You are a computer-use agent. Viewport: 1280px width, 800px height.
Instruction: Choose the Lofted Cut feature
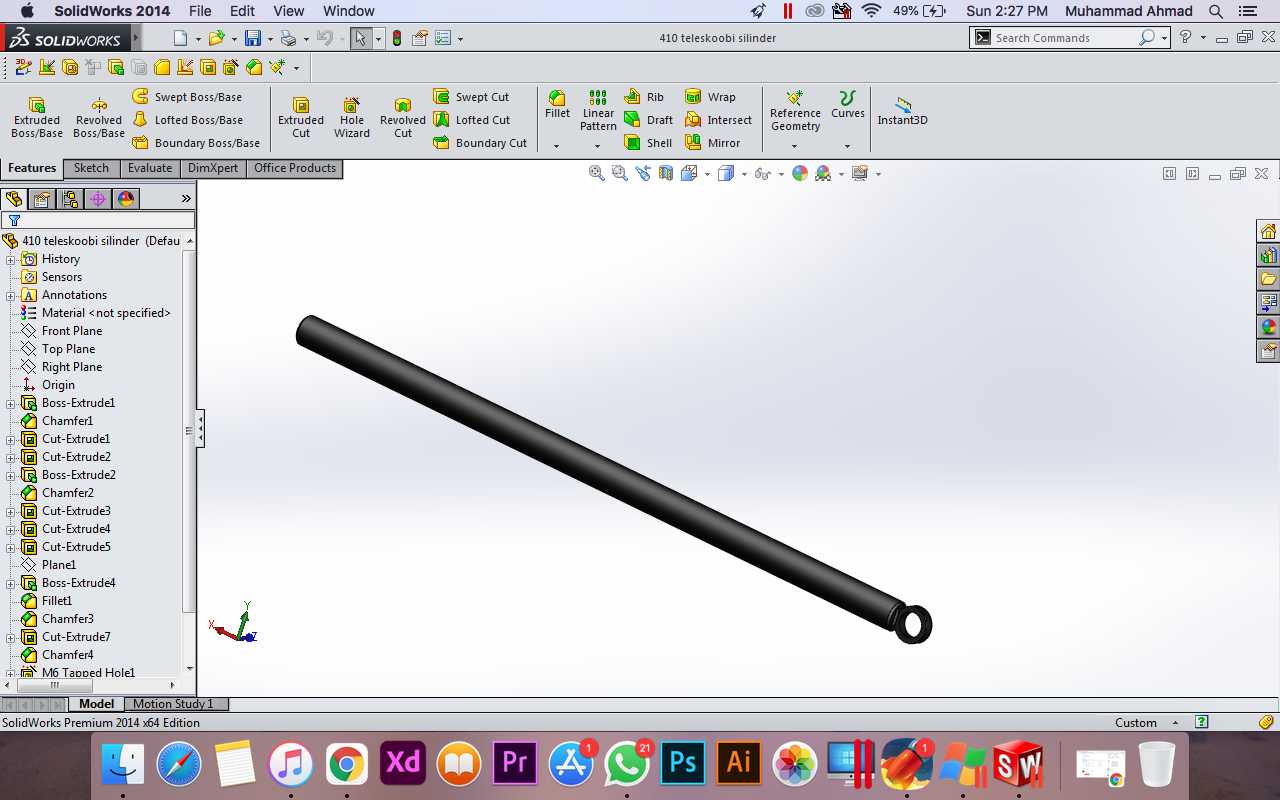coord(472,120)
